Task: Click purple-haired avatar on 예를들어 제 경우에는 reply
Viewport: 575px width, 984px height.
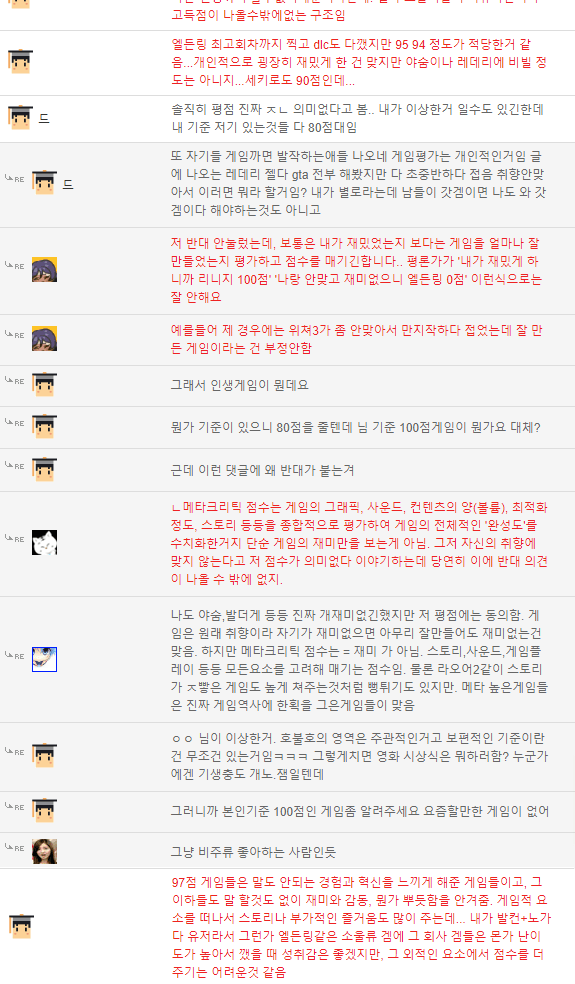Action: tap(45, 338)
